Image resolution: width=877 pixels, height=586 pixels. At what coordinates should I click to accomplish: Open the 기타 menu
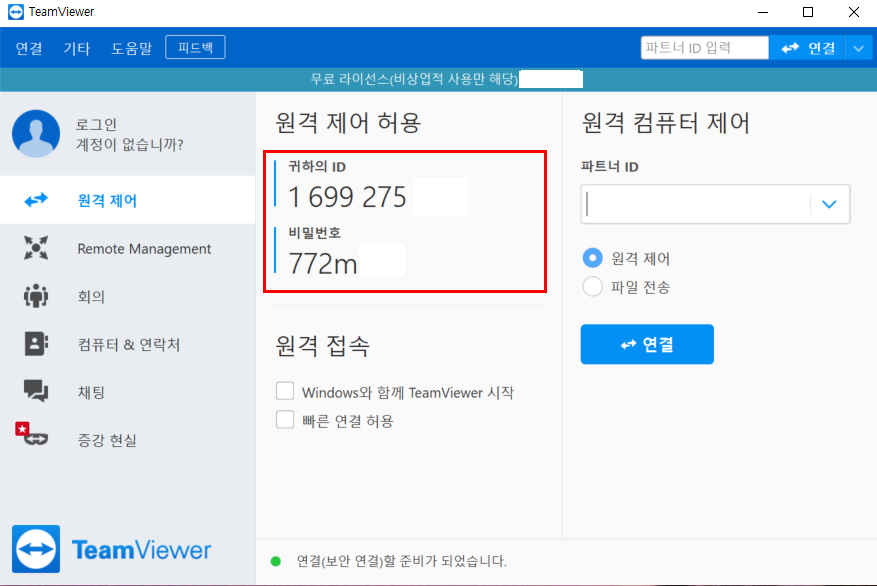77,48
